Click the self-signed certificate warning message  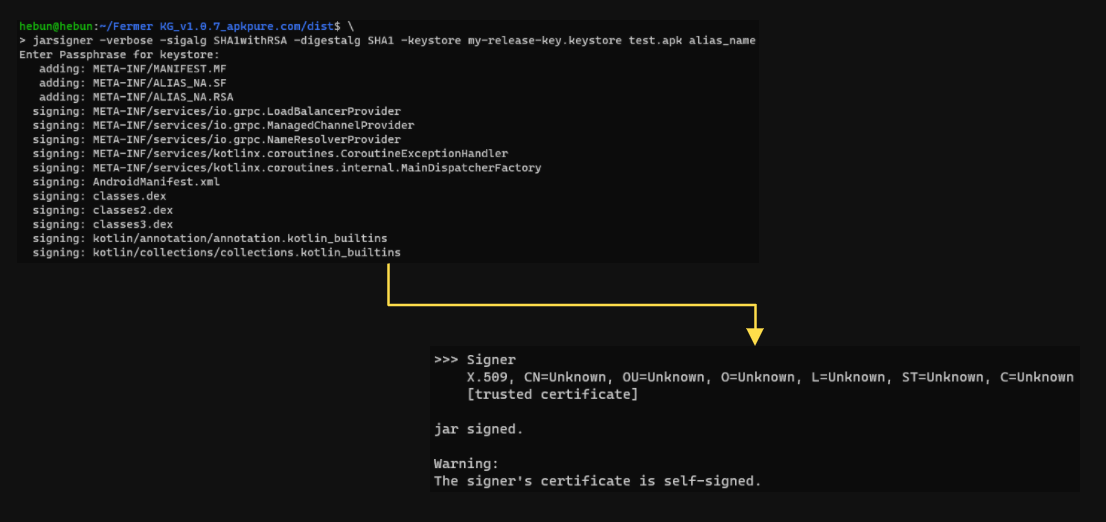point(597,481)
